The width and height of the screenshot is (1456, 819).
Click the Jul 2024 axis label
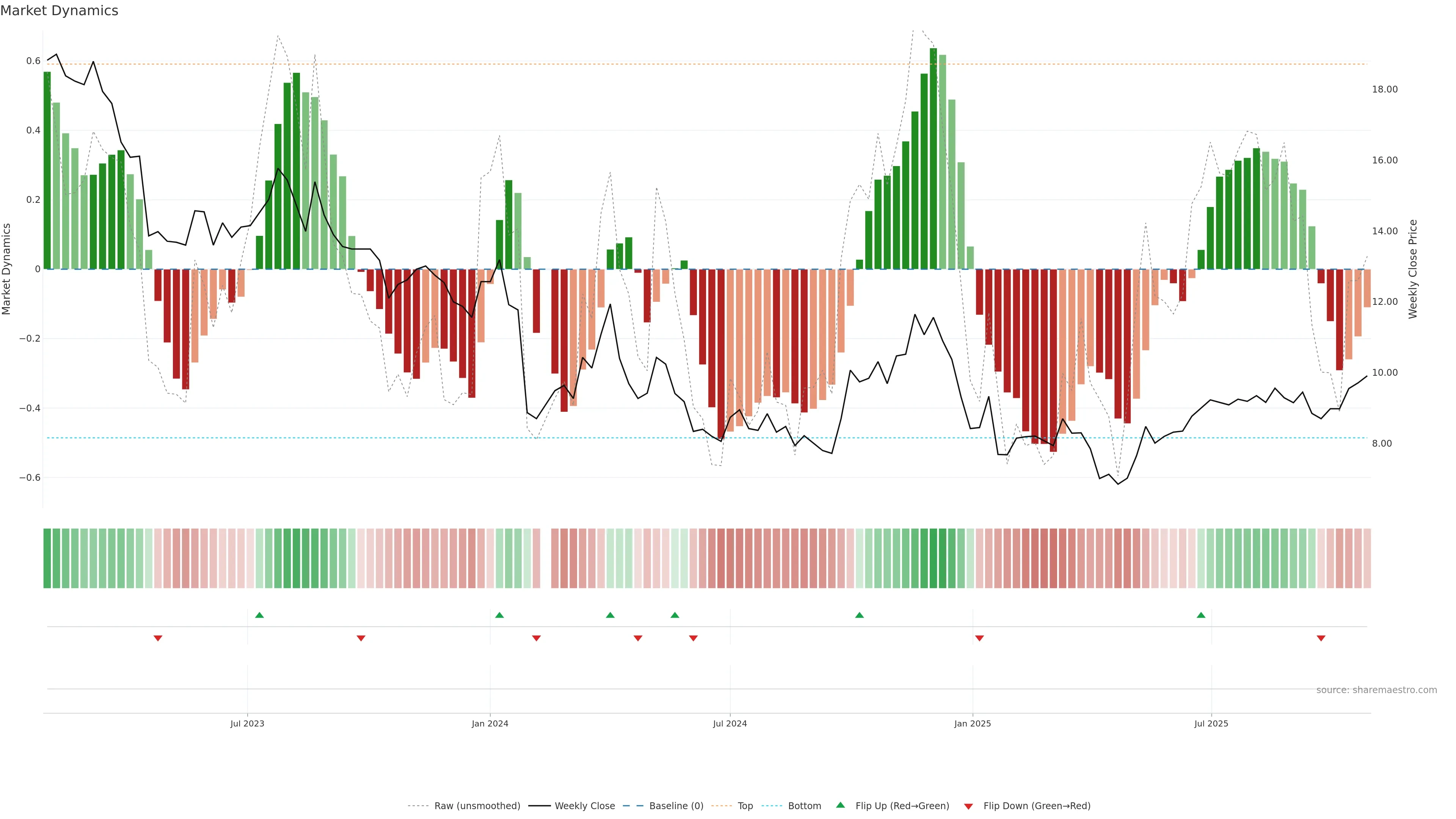[730, 723]
